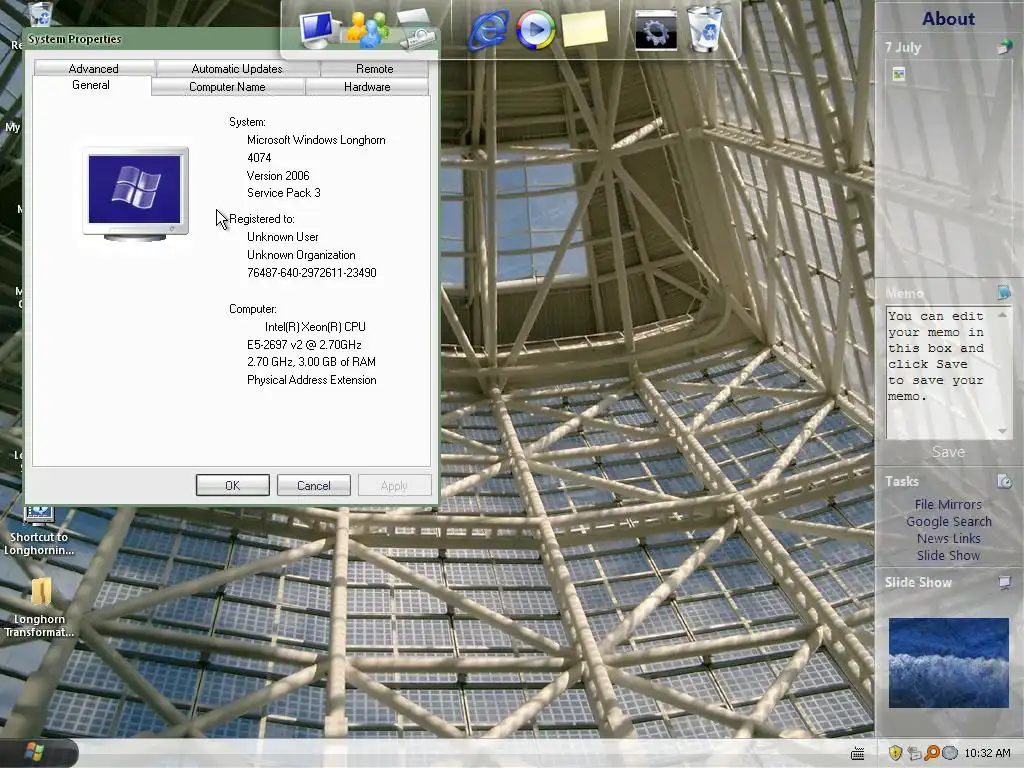Viewport: 1024px width, 768px height.
Task: Open the News Links task
Action: (948, 538)
